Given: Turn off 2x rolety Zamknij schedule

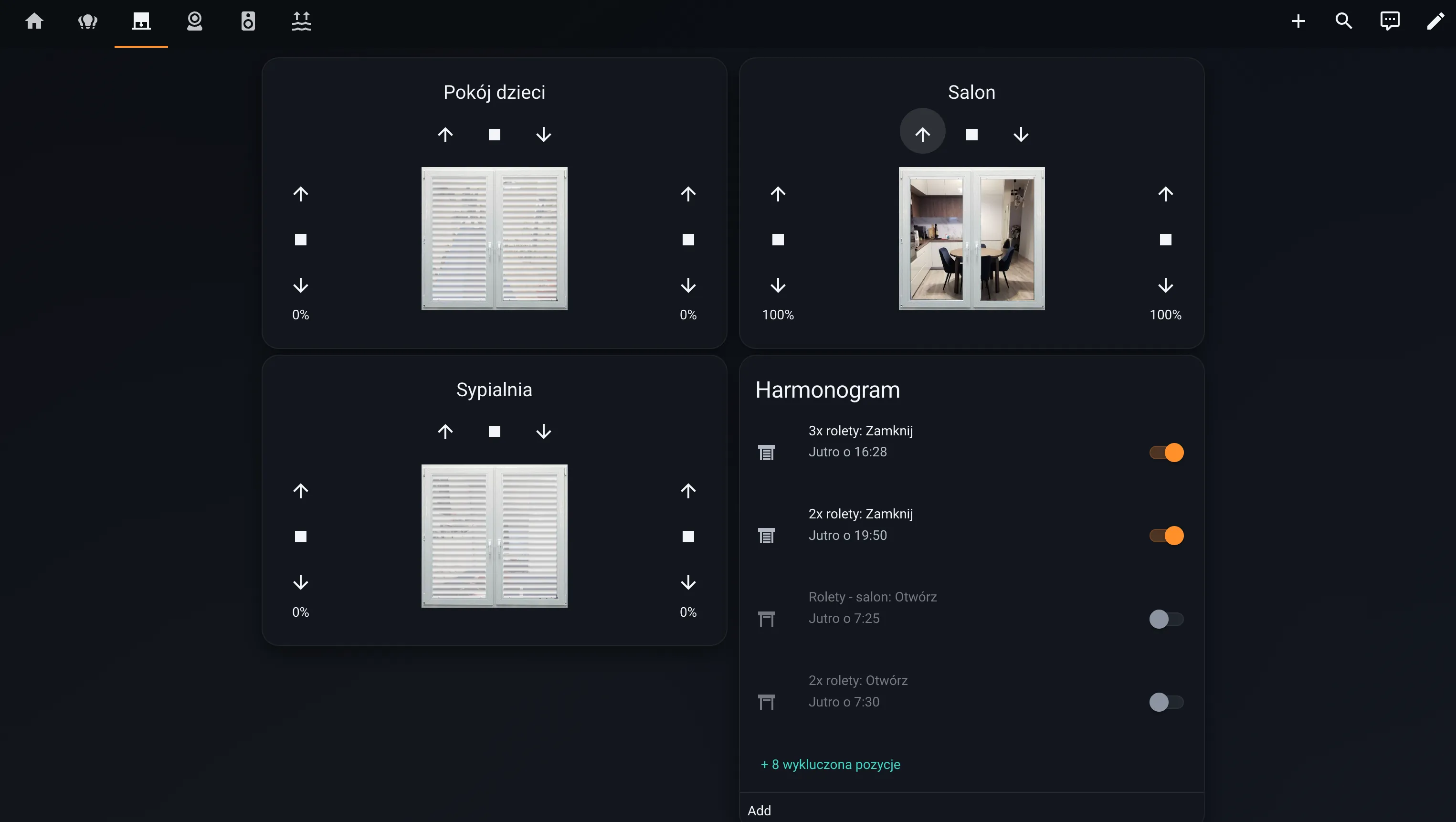Looking at the screenshot, I should pos(1166,536).
